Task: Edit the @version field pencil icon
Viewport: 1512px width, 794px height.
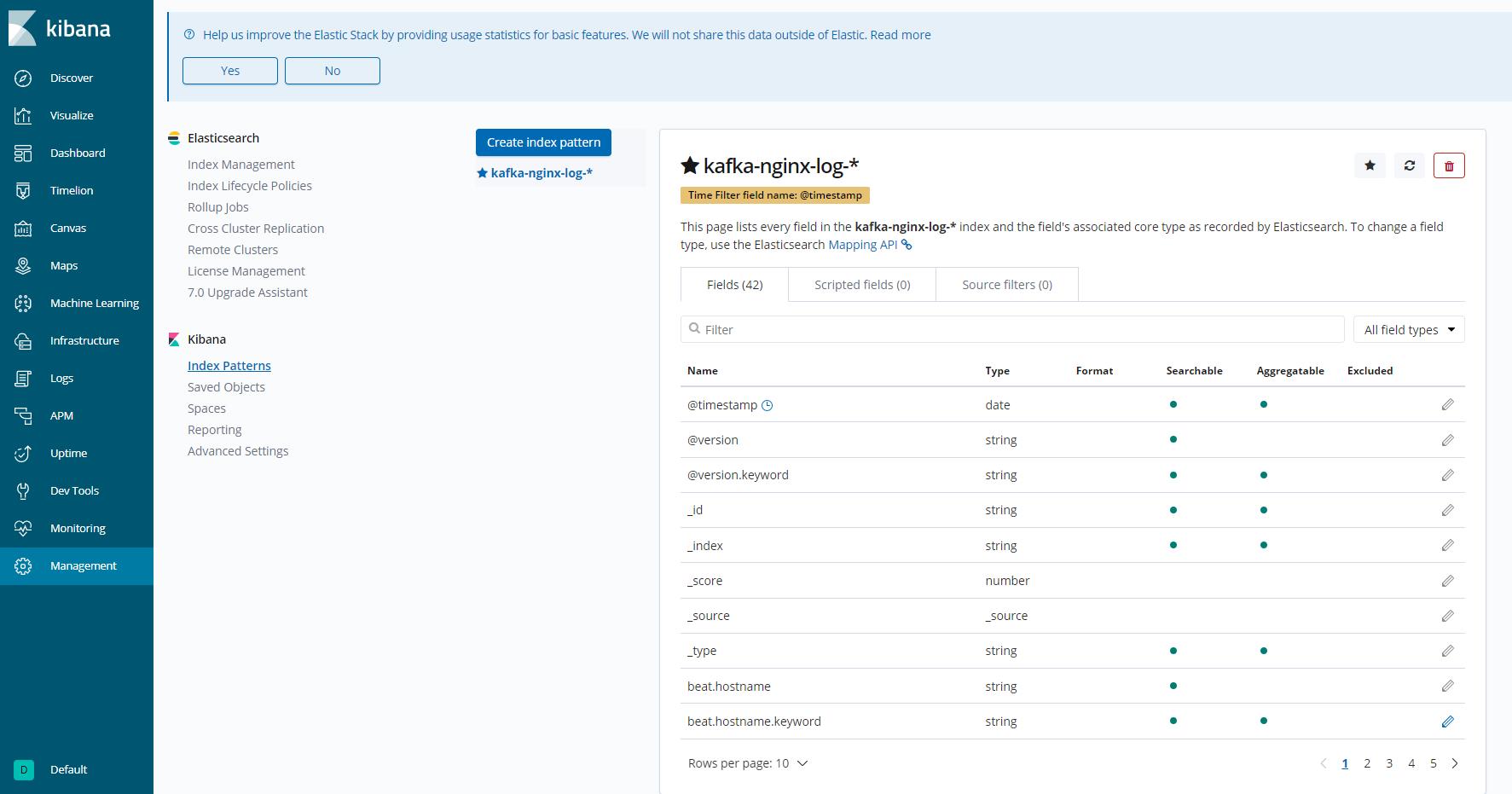Action: 1447,440
